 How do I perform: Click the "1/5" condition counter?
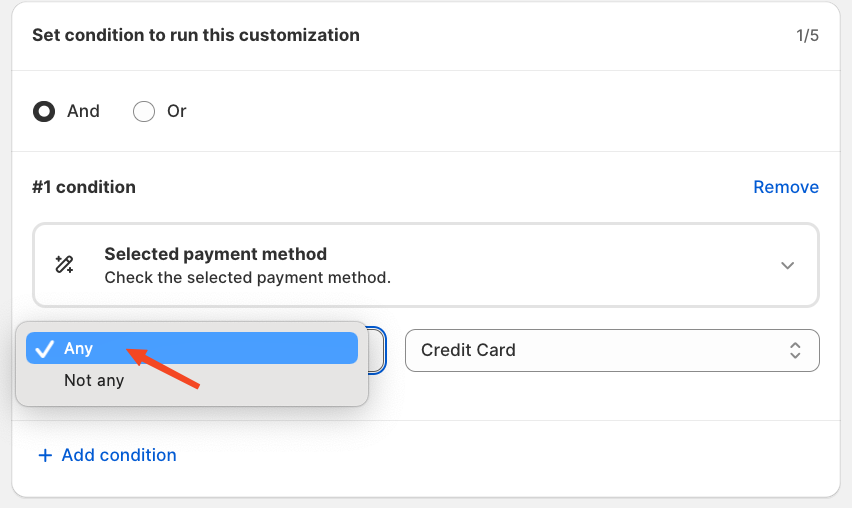coord(807,36)
